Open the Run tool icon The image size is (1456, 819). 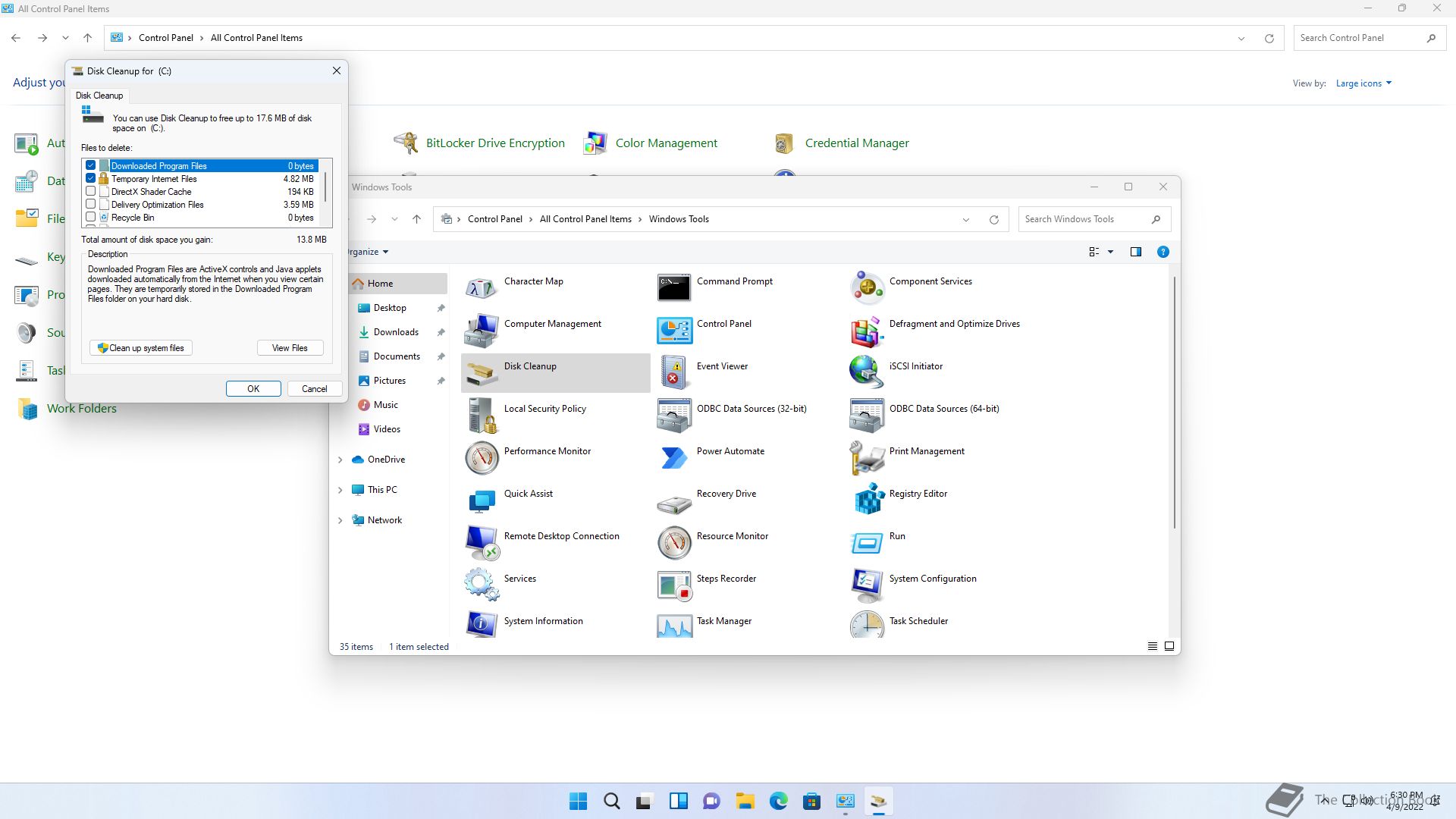(x=867, y=543)
